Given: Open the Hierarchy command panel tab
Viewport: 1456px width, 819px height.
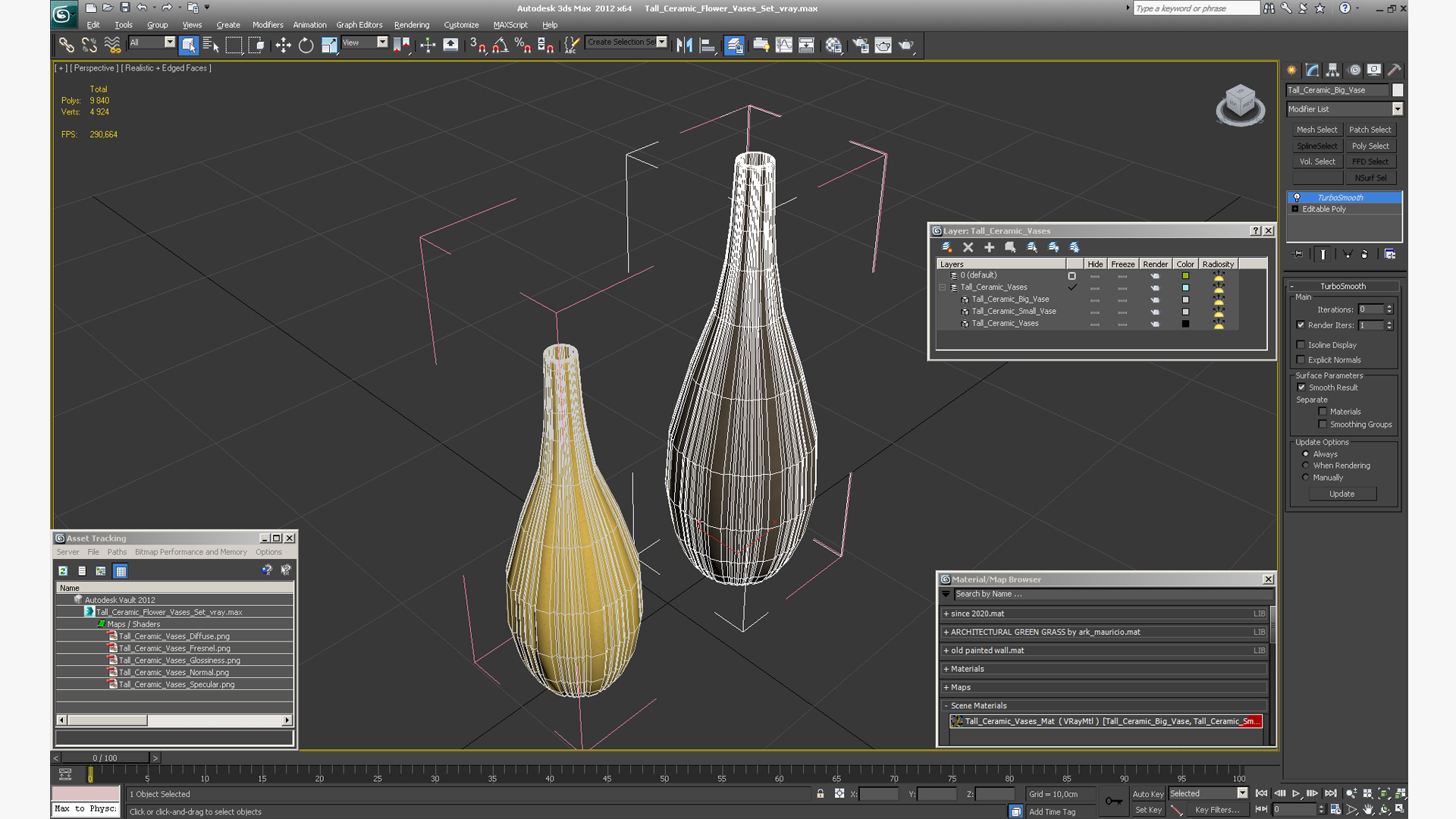Looking at the screenshot, I should tap(1332, 71).
